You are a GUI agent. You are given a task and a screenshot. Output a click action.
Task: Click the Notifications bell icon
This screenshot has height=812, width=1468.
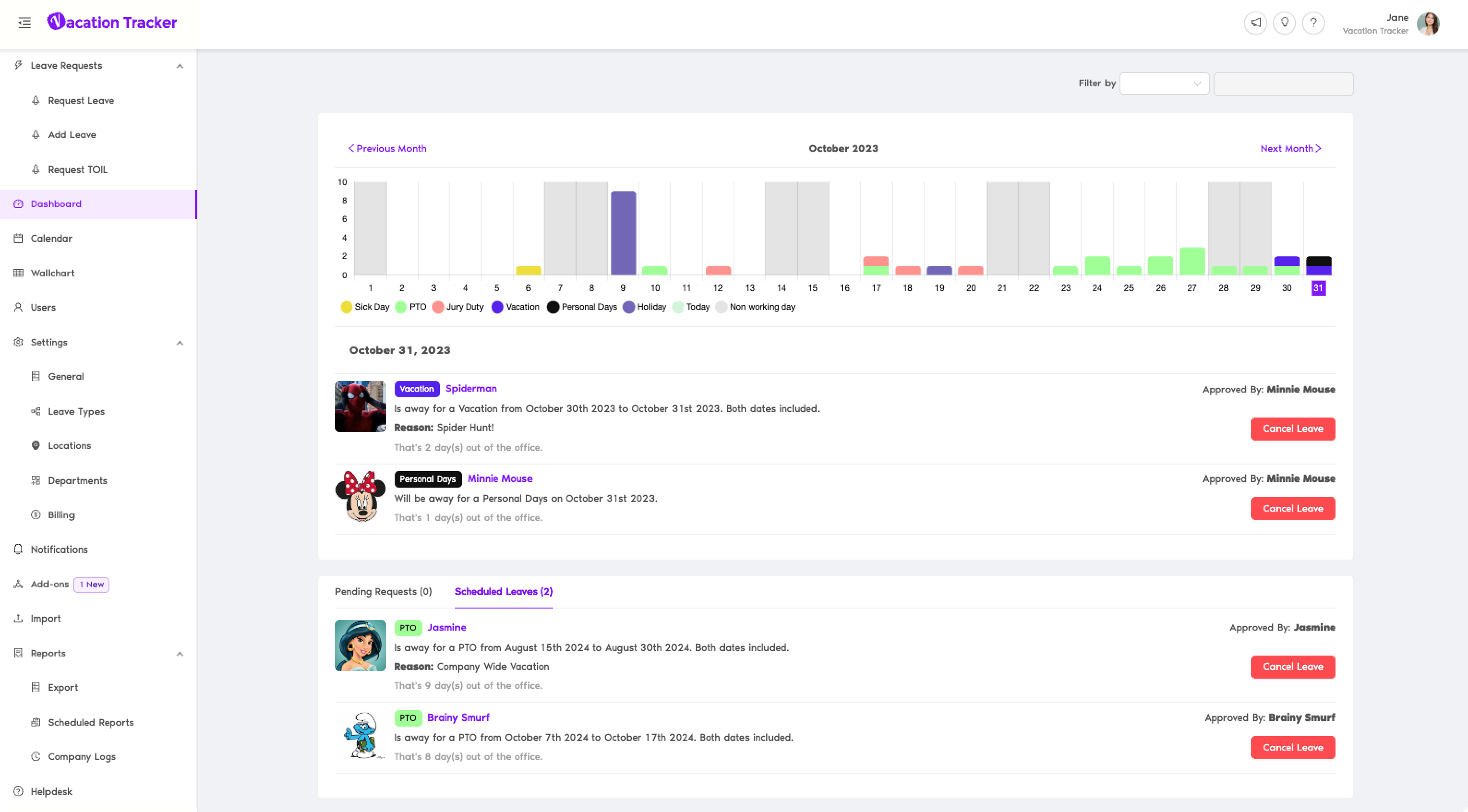pos(19,549)
